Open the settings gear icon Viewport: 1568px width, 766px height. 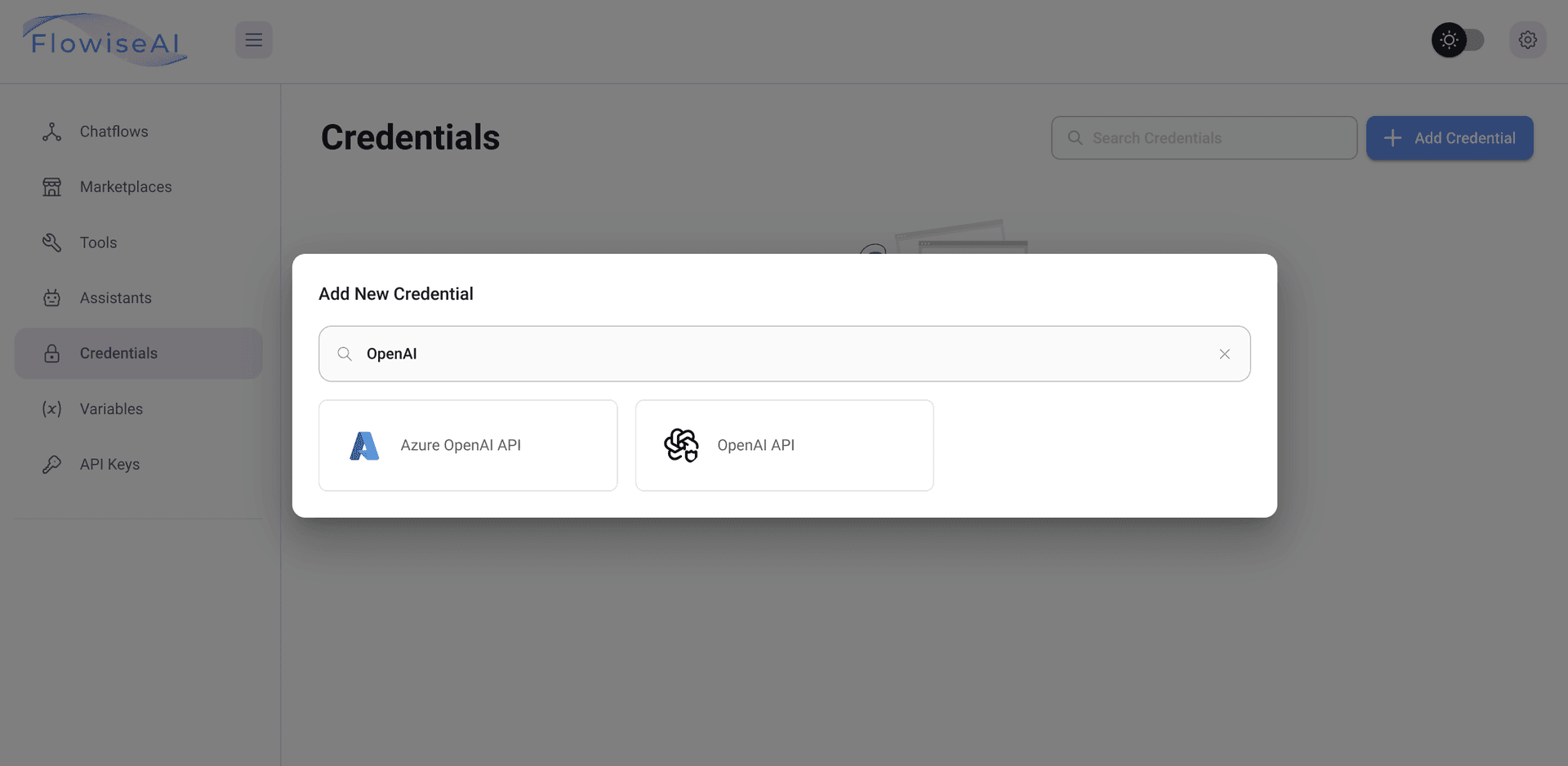(1527, 40)
